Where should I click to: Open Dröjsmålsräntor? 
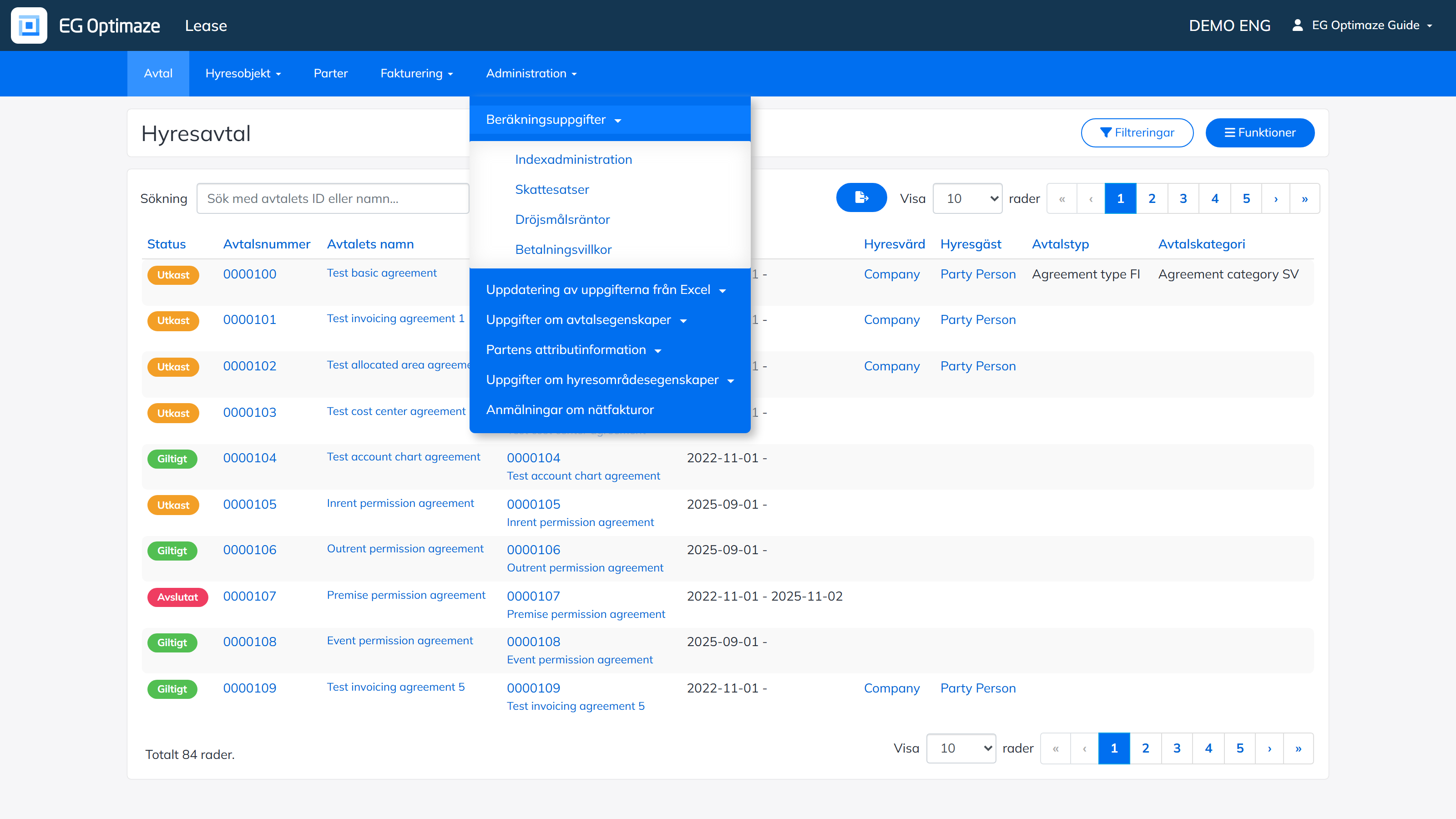pos(562,219)
